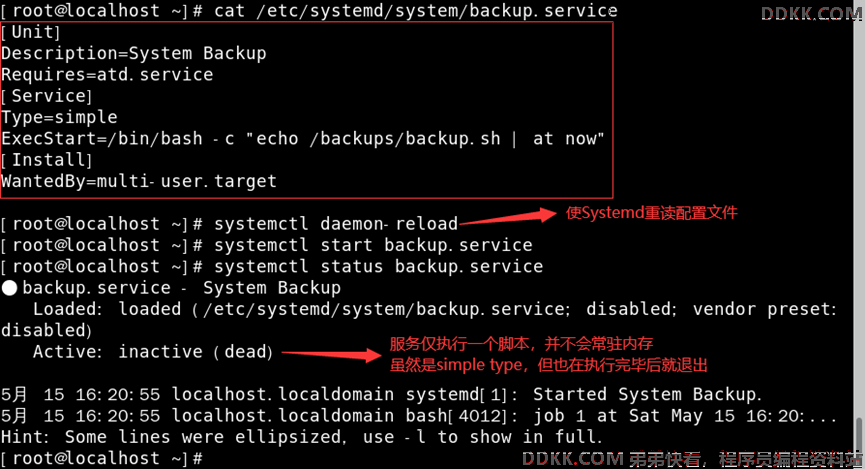The image size is (865, 469).
Task: Click the [Service] section header
Action: (46, 97)
